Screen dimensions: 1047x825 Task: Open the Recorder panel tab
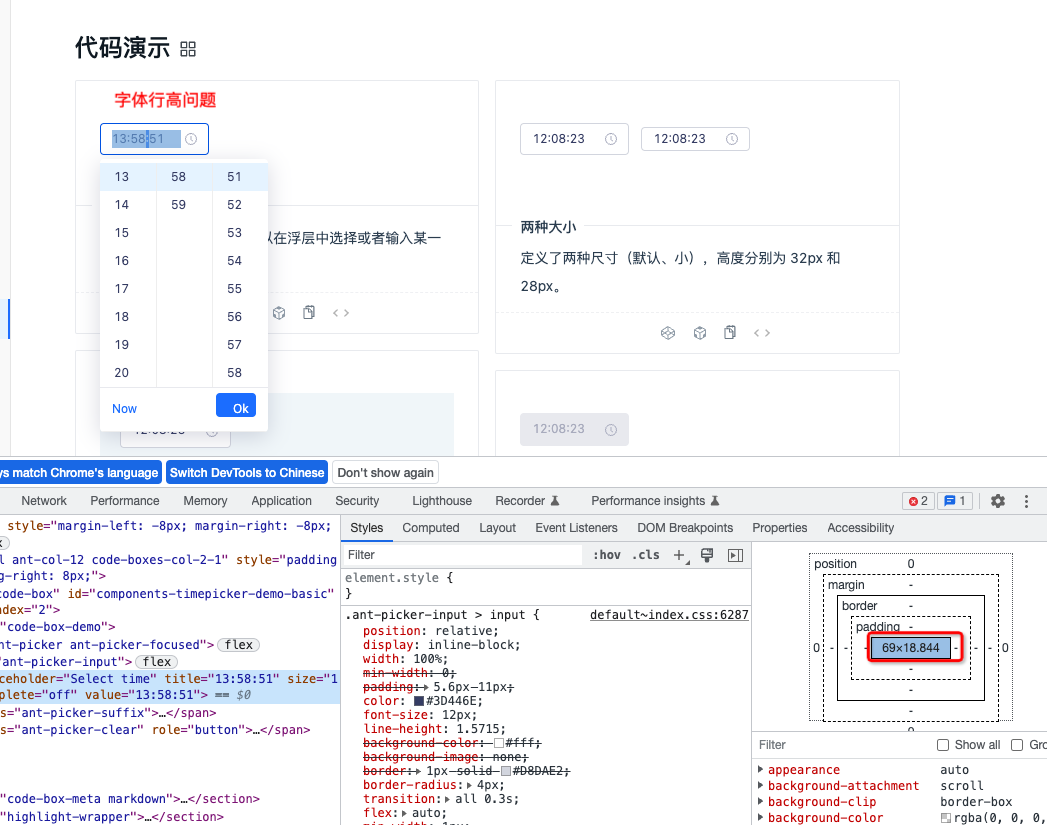tap(527, 501)
